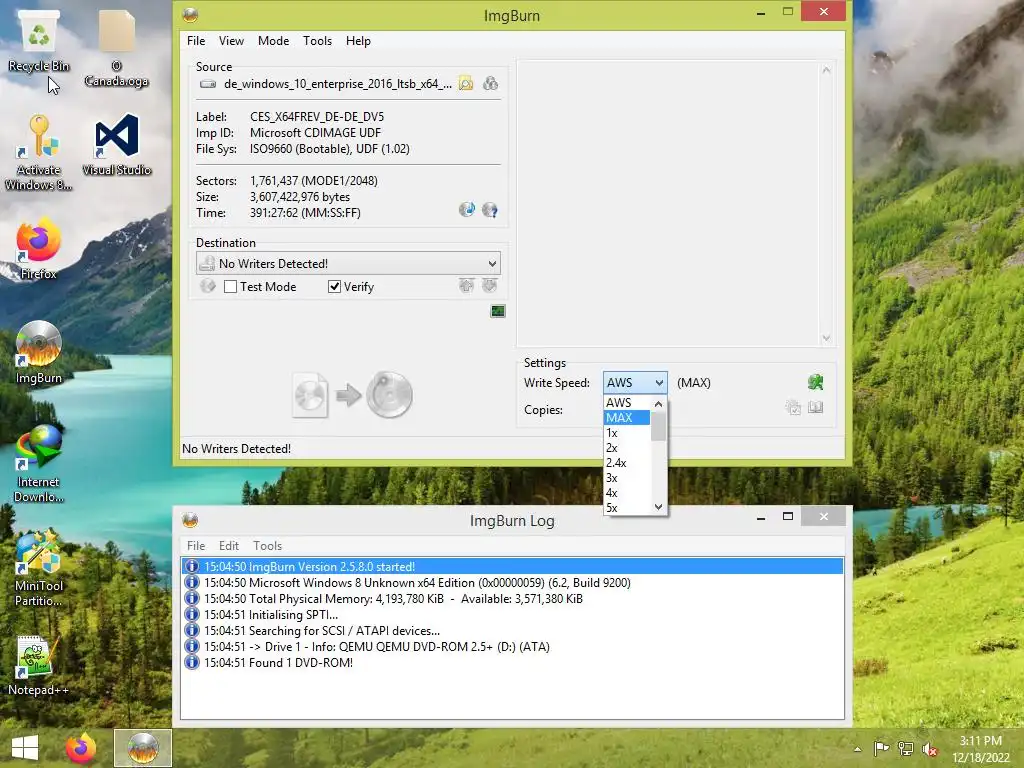Choose AWS from the speed list
This screenshot has width=1024, height=768.
[627, 403]
